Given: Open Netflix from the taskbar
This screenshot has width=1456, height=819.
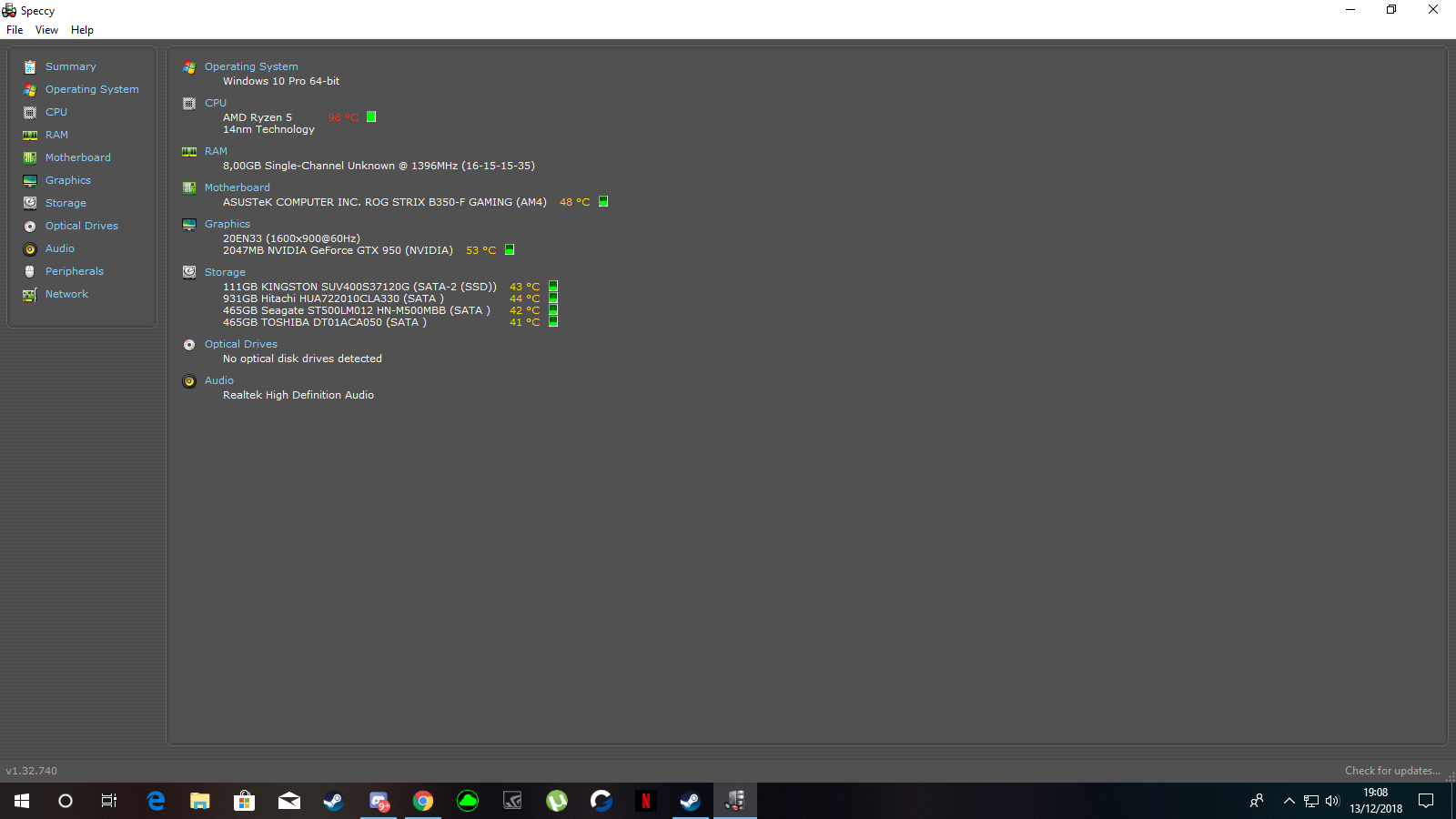Looking at the screenshot, I should pyautogui.click(x=646, y=801).
